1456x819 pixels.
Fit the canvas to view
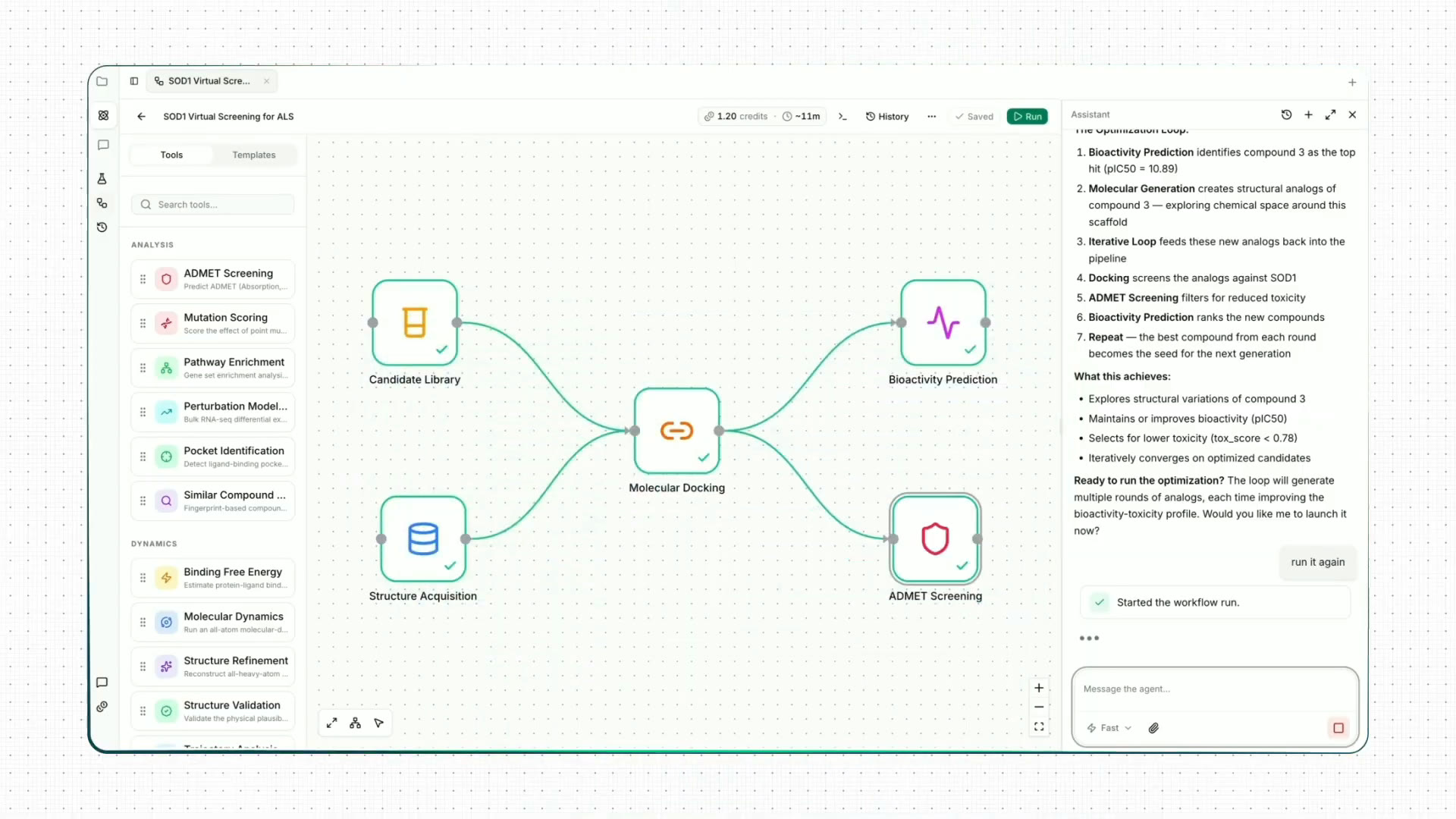(x=1039, y=726)
